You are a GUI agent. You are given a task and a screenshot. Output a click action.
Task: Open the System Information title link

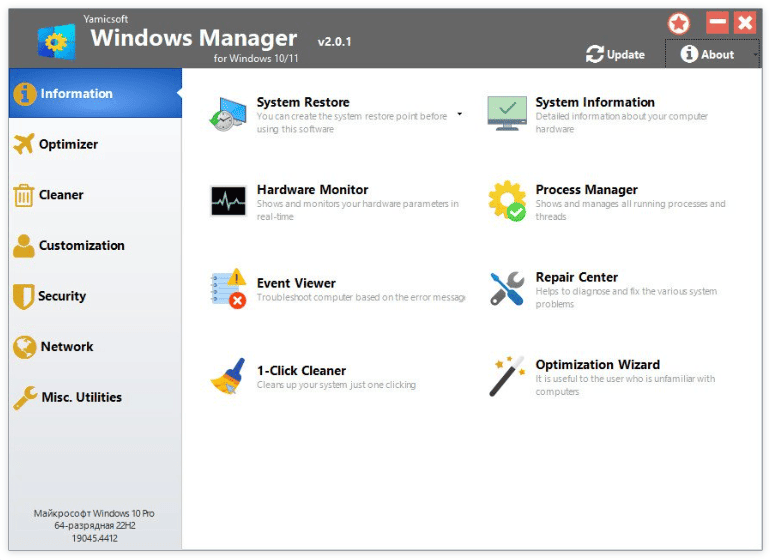595,102
